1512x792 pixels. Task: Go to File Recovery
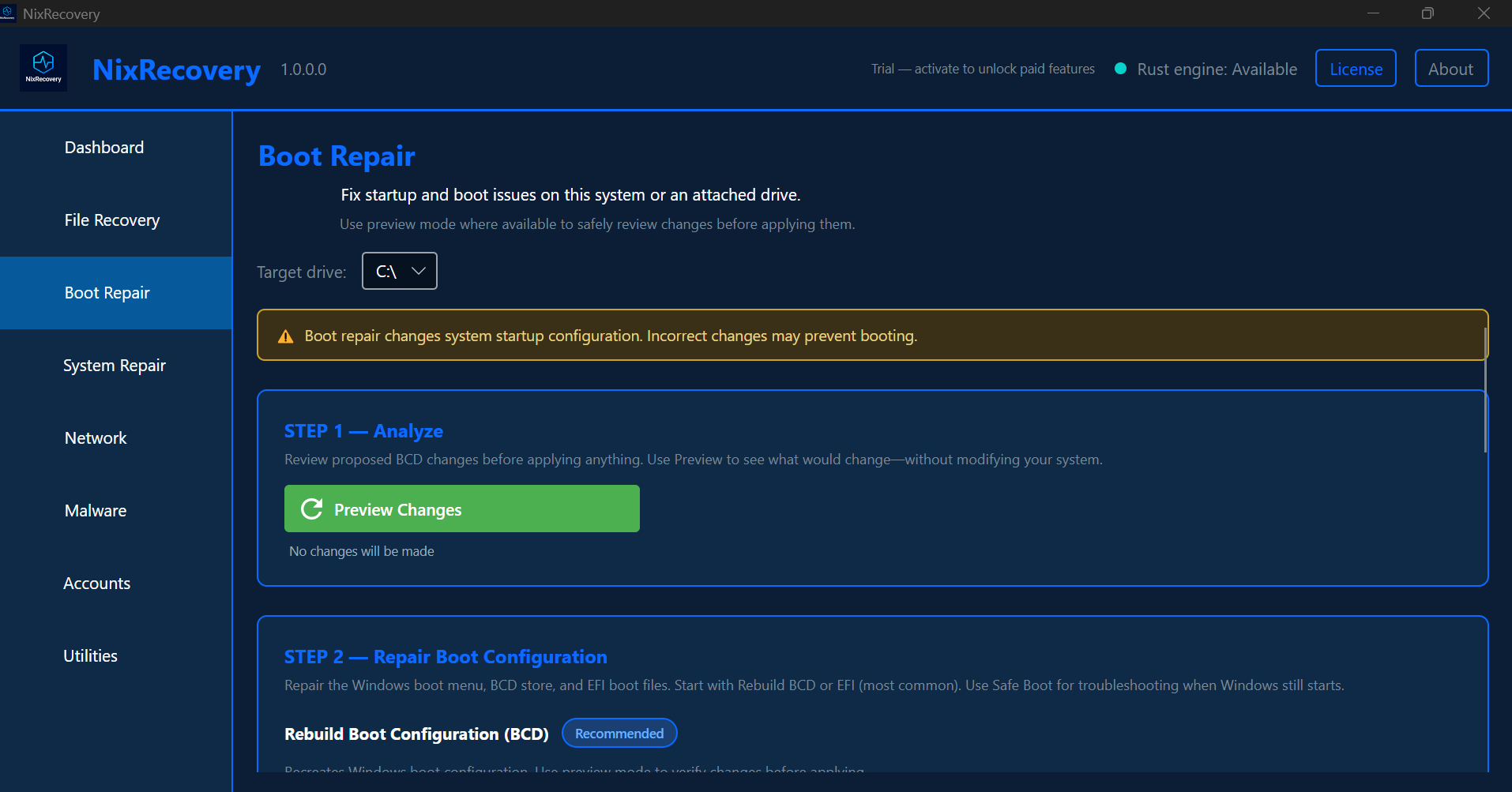point(116,220)
